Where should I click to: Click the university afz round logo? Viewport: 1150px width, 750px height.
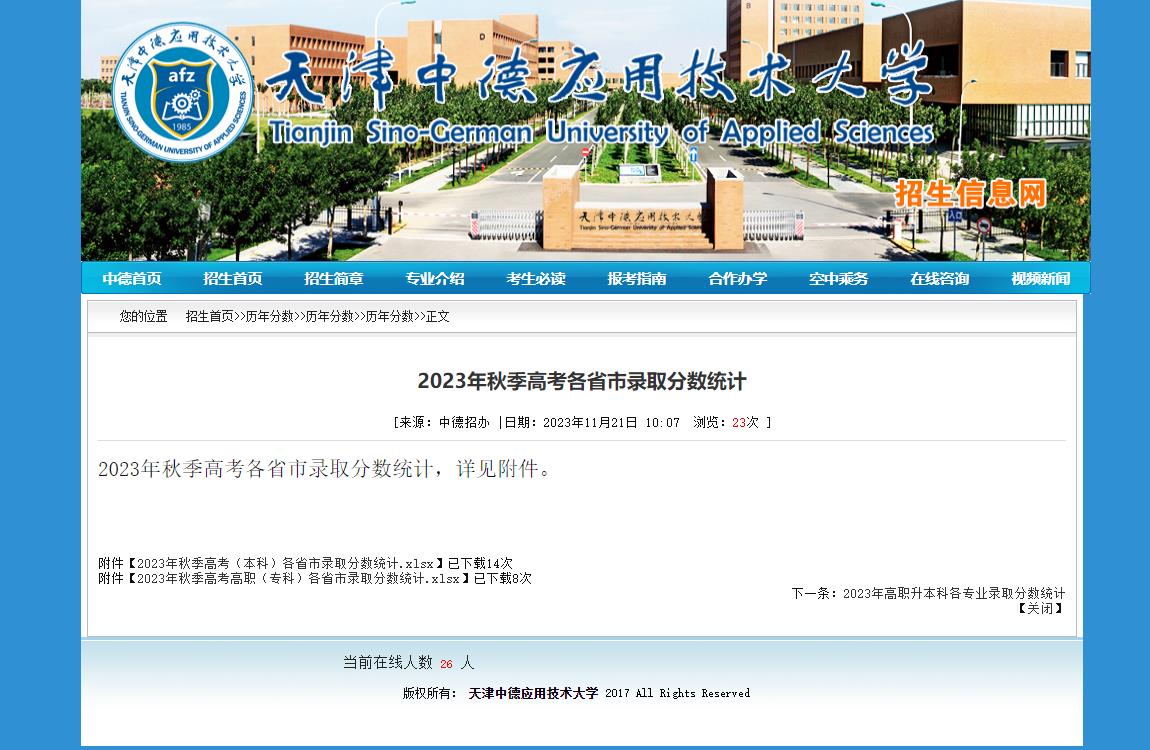click(x=183, y=92)
